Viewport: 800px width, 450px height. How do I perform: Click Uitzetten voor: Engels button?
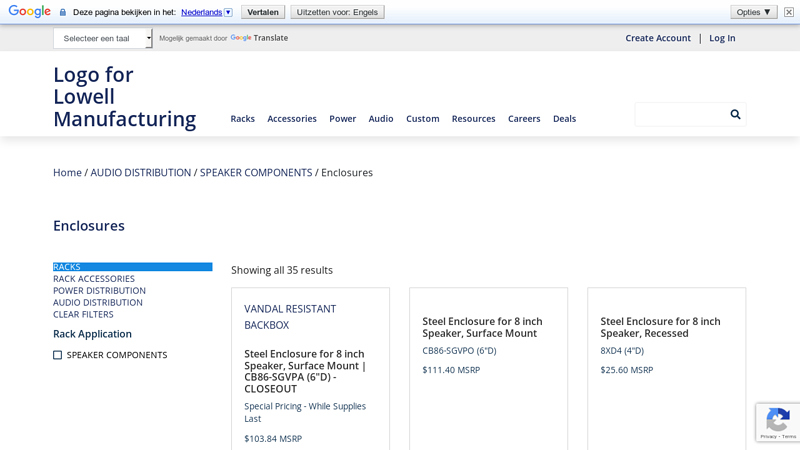[337, 12]
